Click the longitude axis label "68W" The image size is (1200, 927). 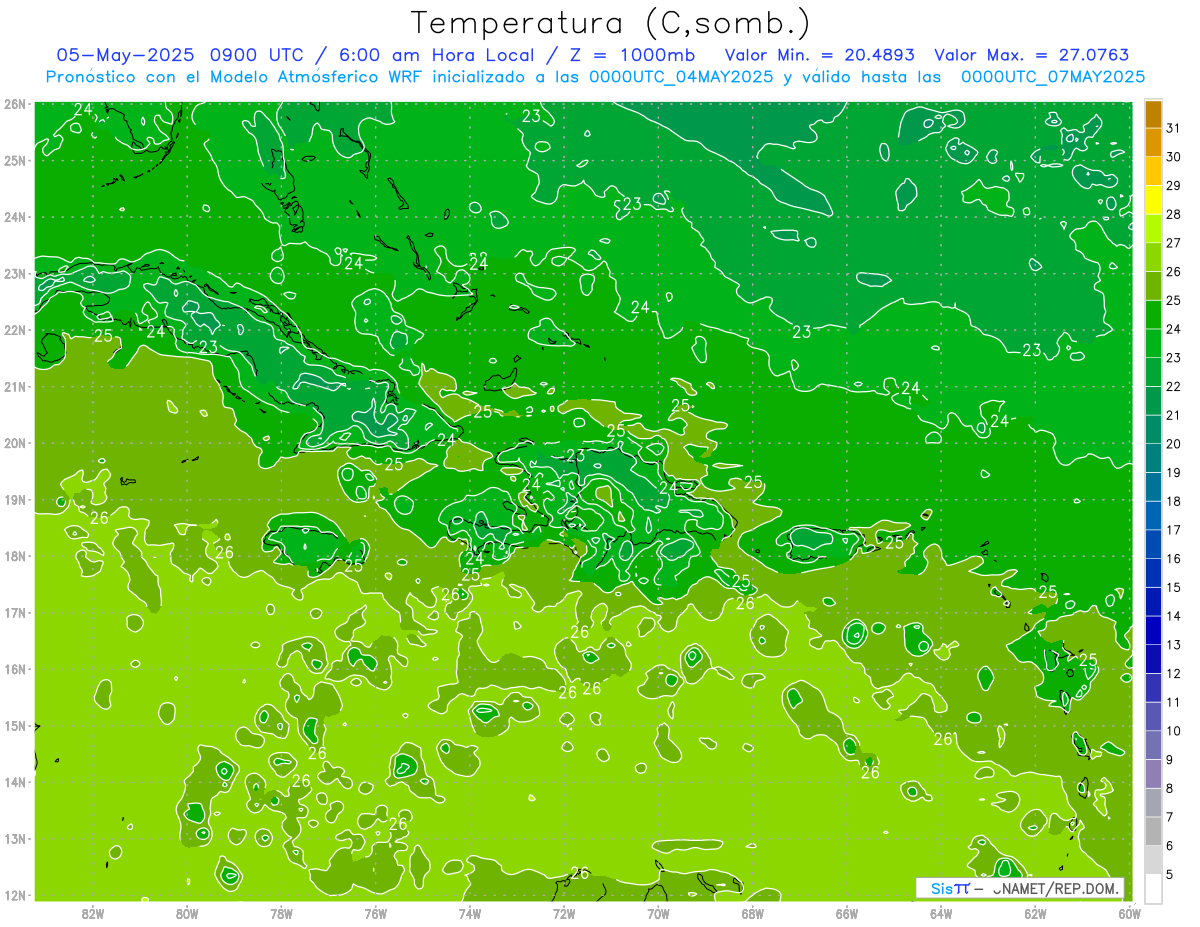coord(752,914)
